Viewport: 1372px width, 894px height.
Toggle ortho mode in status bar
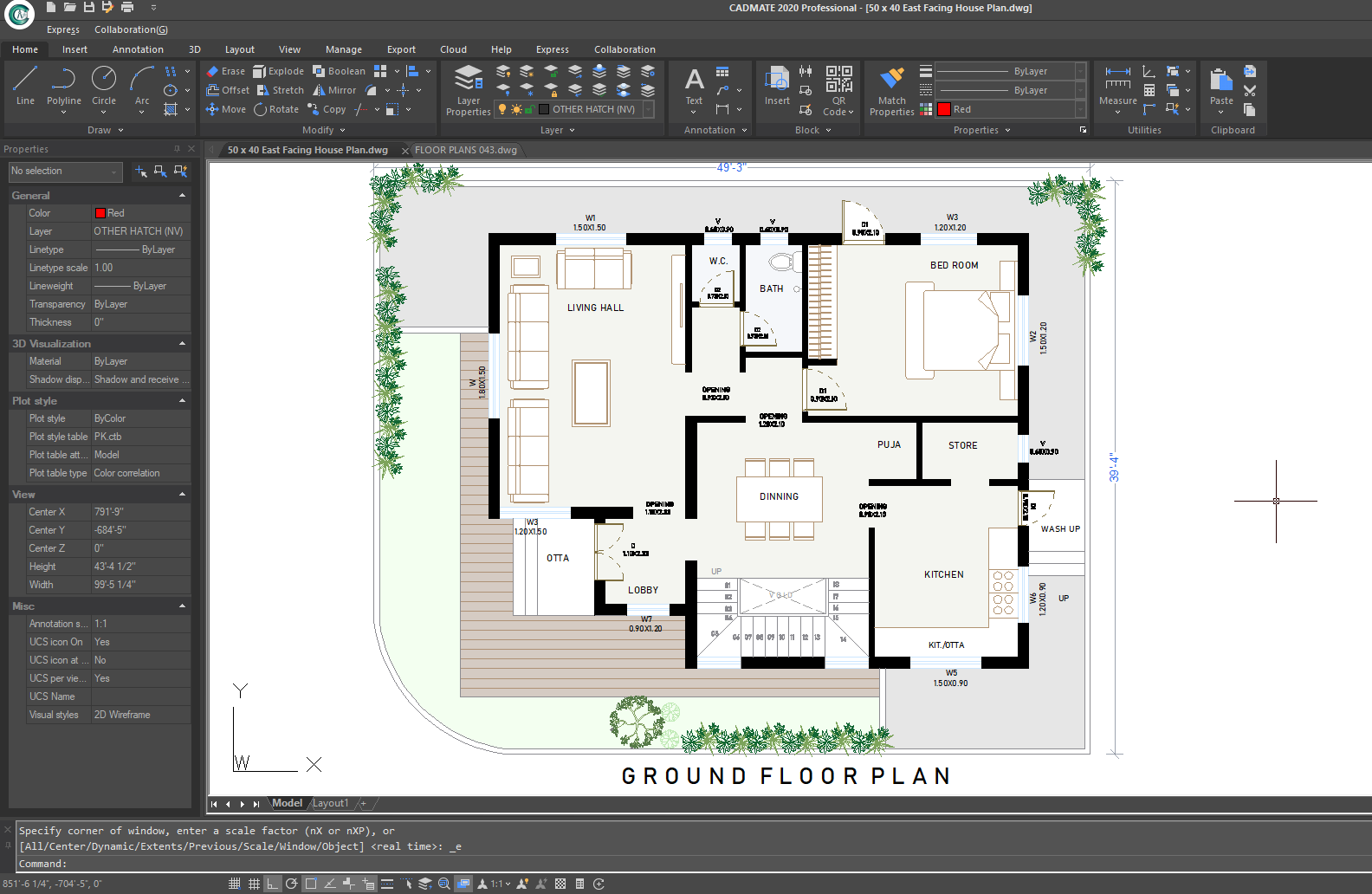(273, 884)
